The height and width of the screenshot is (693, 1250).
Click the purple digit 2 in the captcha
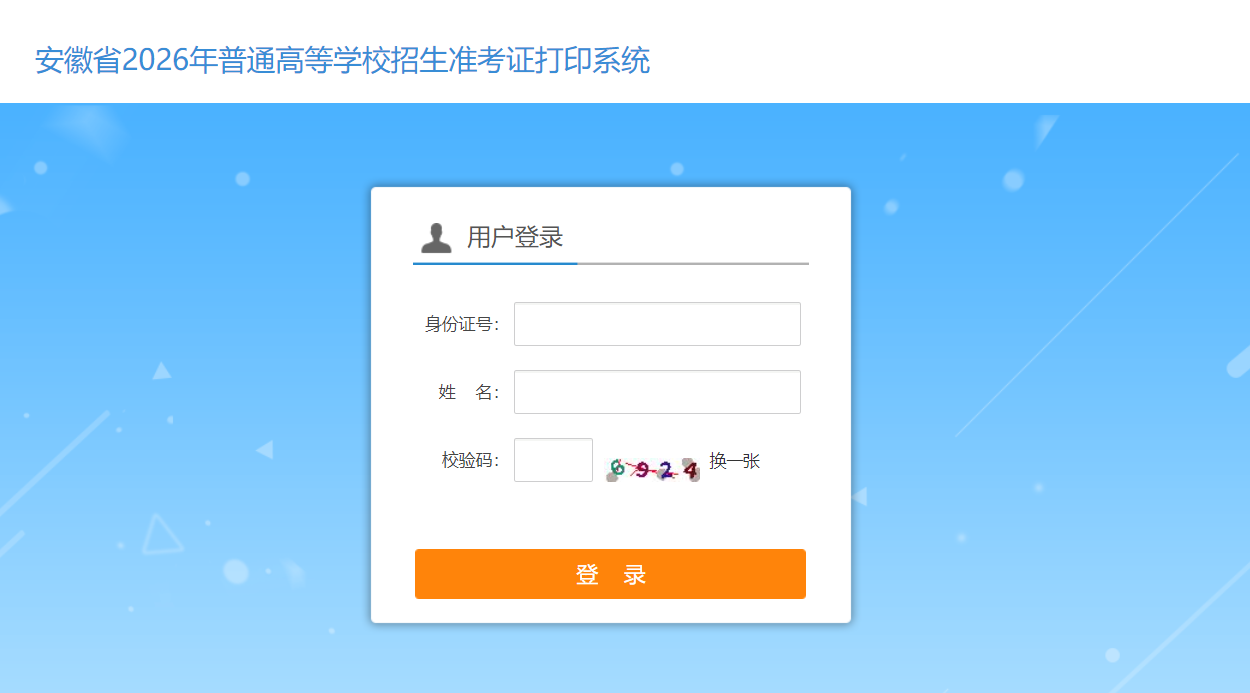pos(665,468)
